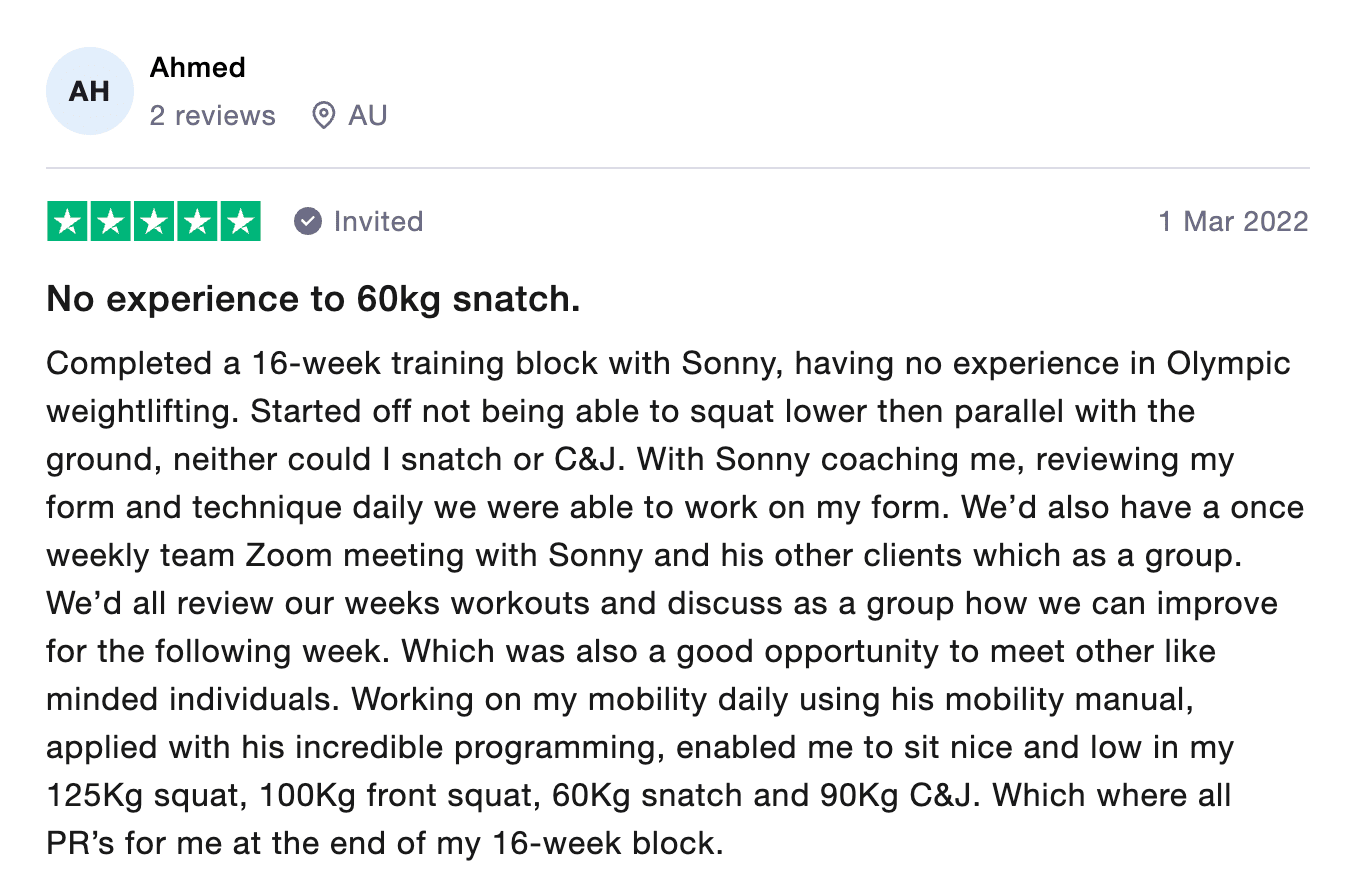
Task: Select the fifth green rating star
Action: pyautogui.click(x=240, y=221)
